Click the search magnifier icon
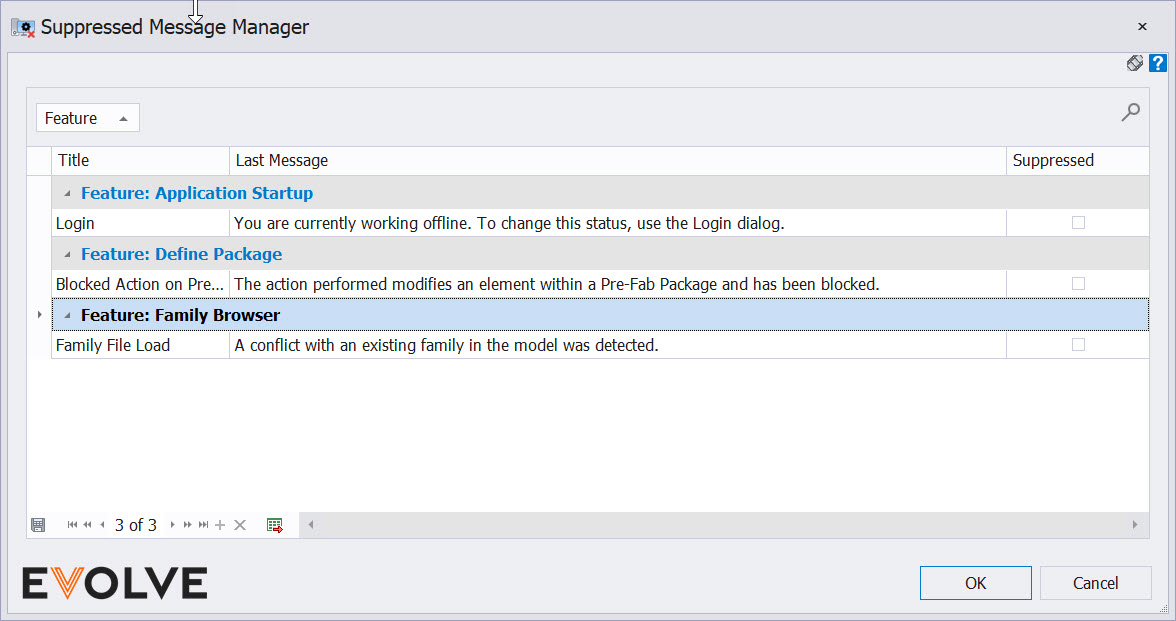This screenshot has height=621, width=1176. tap(1130, 112)
